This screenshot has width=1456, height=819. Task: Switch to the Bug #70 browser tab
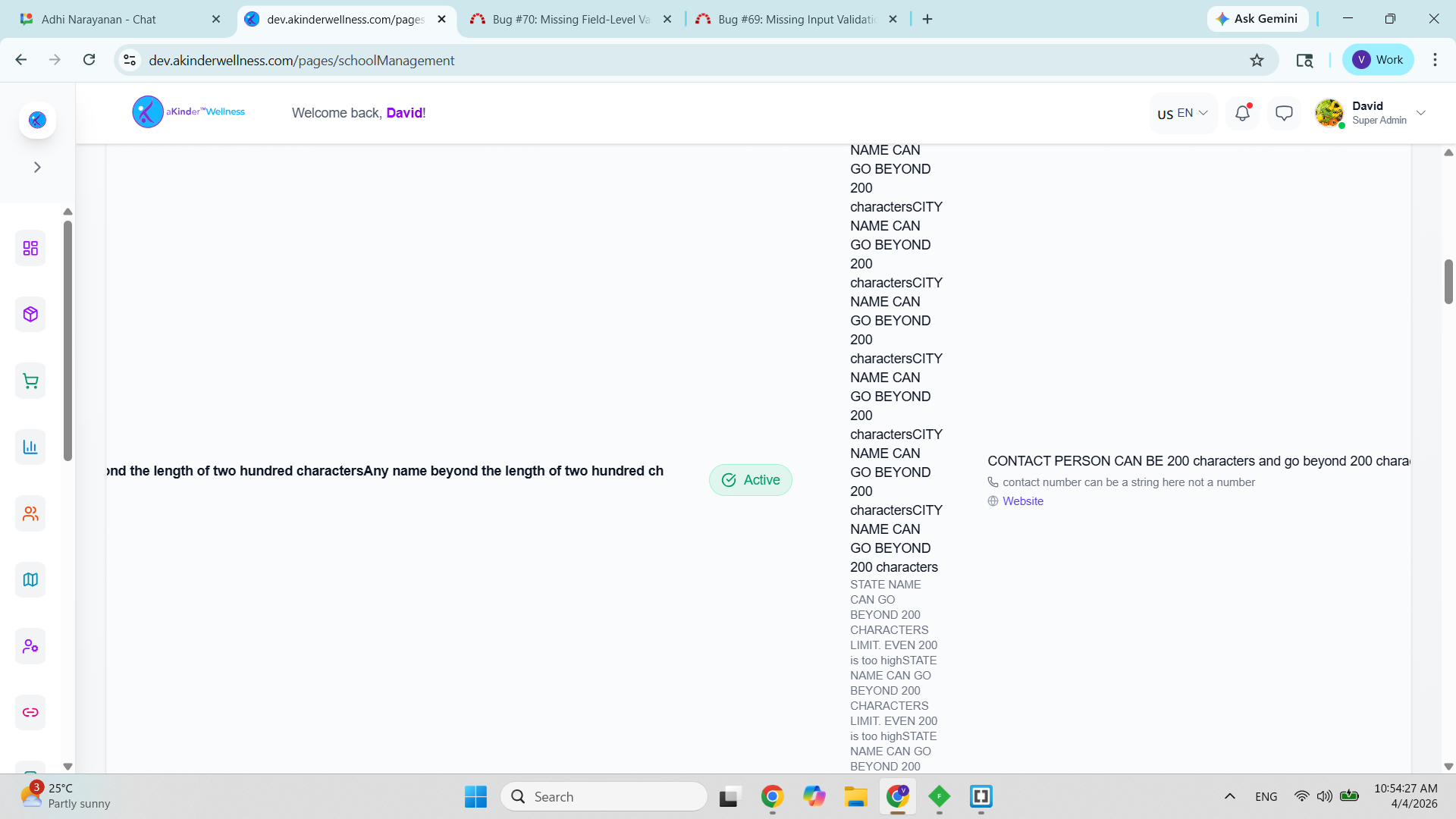click(x=570, y=20)
